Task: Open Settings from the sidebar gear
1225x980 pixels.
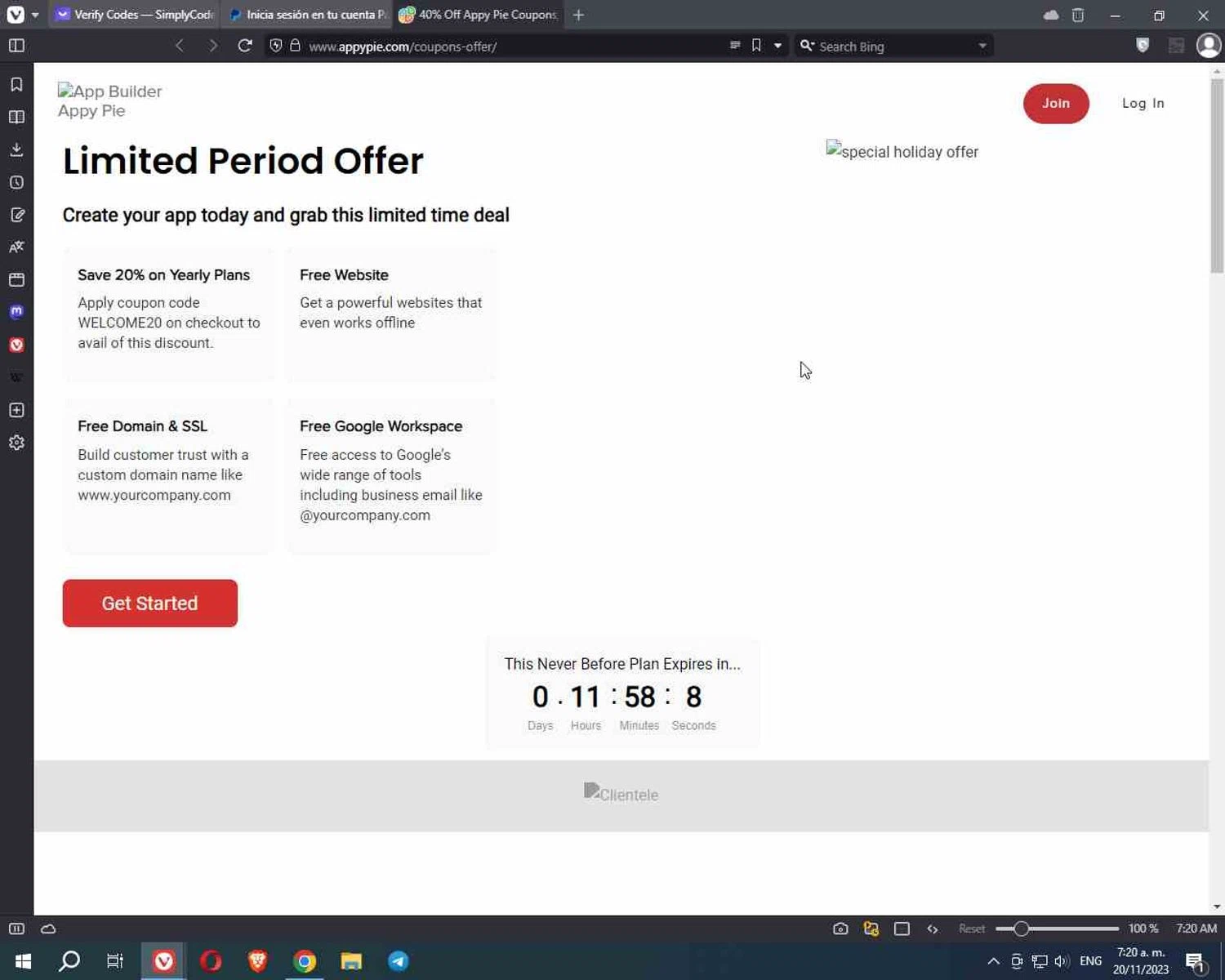Action: click(x=16, y=443)
